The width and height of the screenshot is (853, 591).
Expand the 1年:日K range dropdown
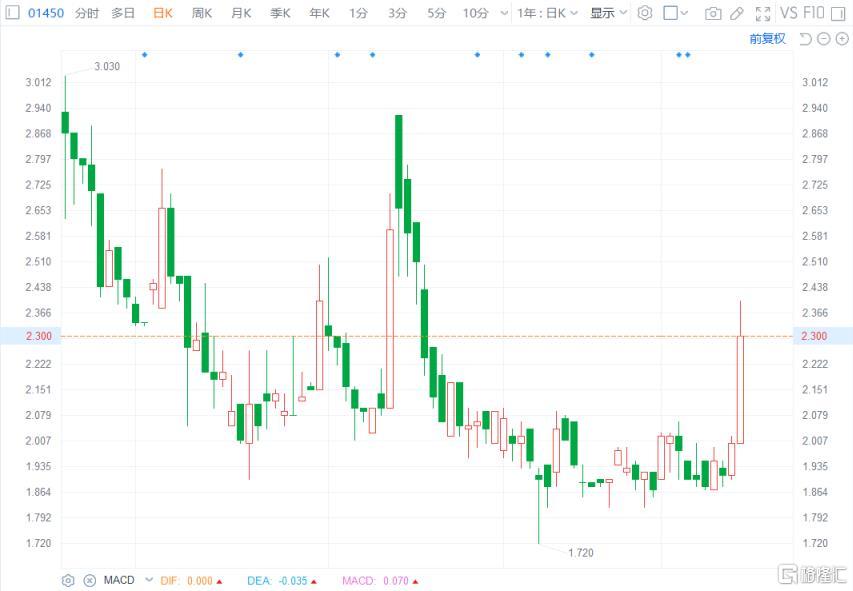point(547,13)
